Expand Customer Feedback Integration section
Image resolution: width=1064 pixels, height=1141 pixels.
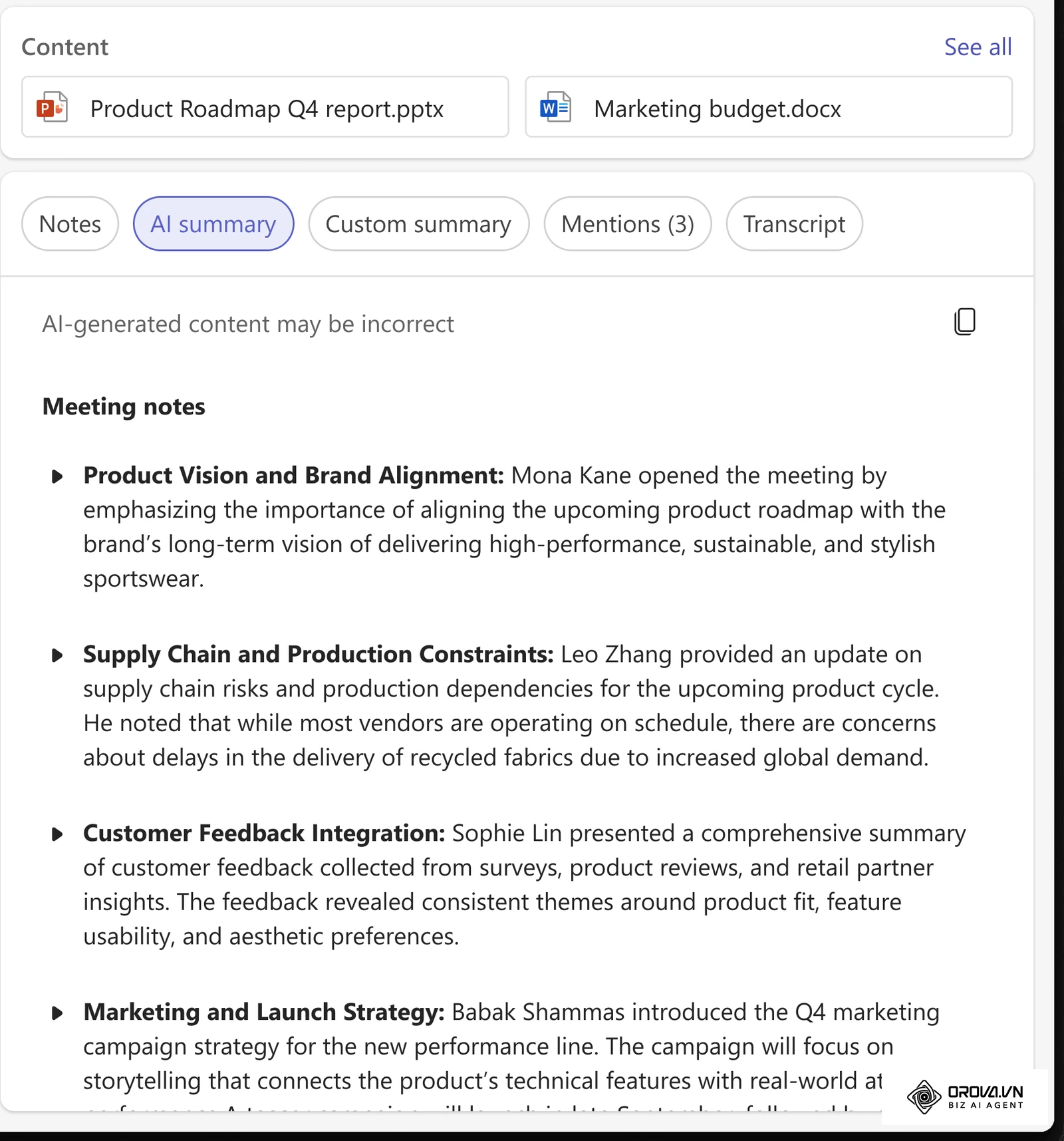click(57, 834)
